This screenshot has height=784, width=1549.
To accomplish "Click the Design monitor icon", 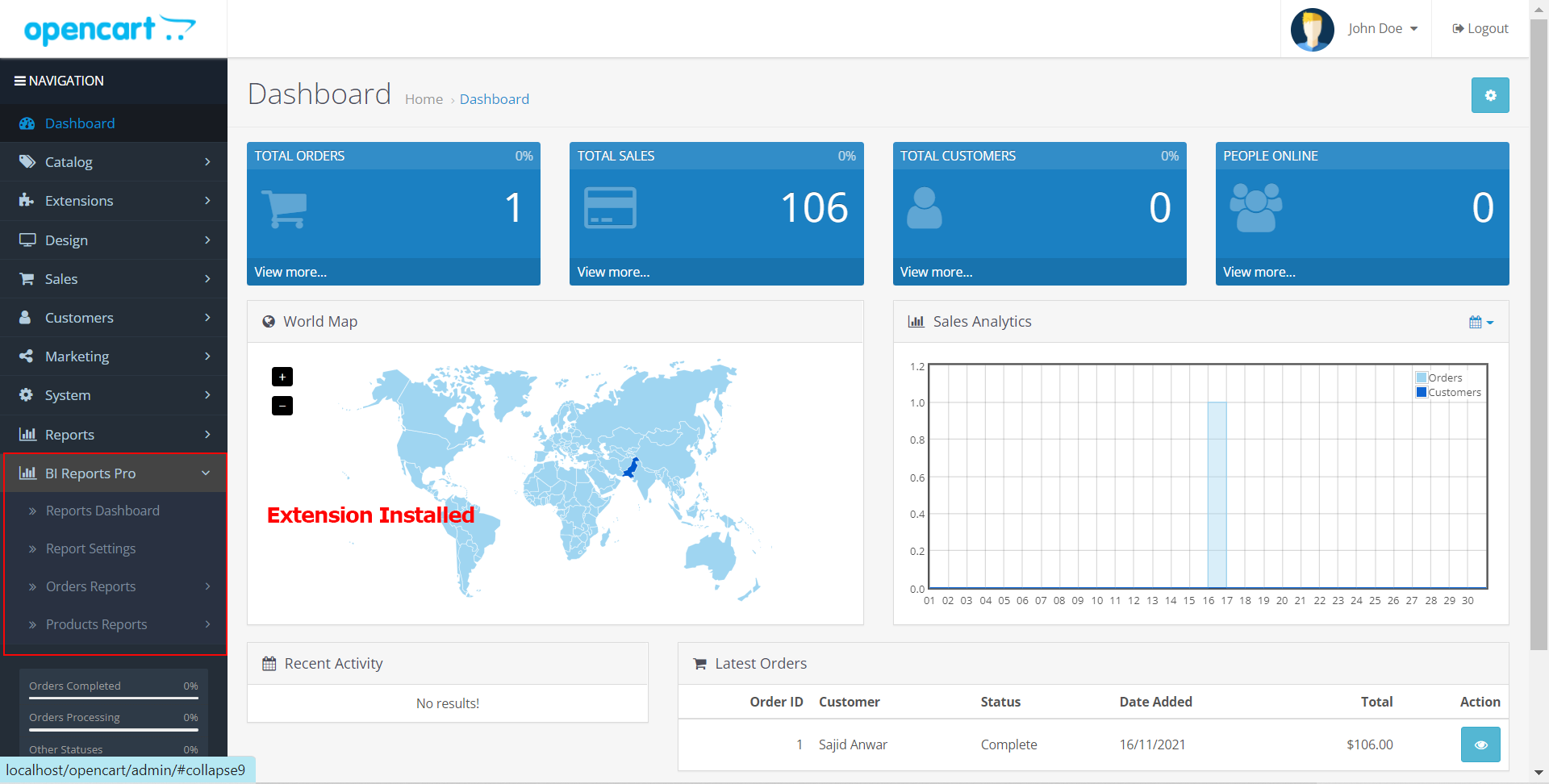I will click(x=27, y=240).
